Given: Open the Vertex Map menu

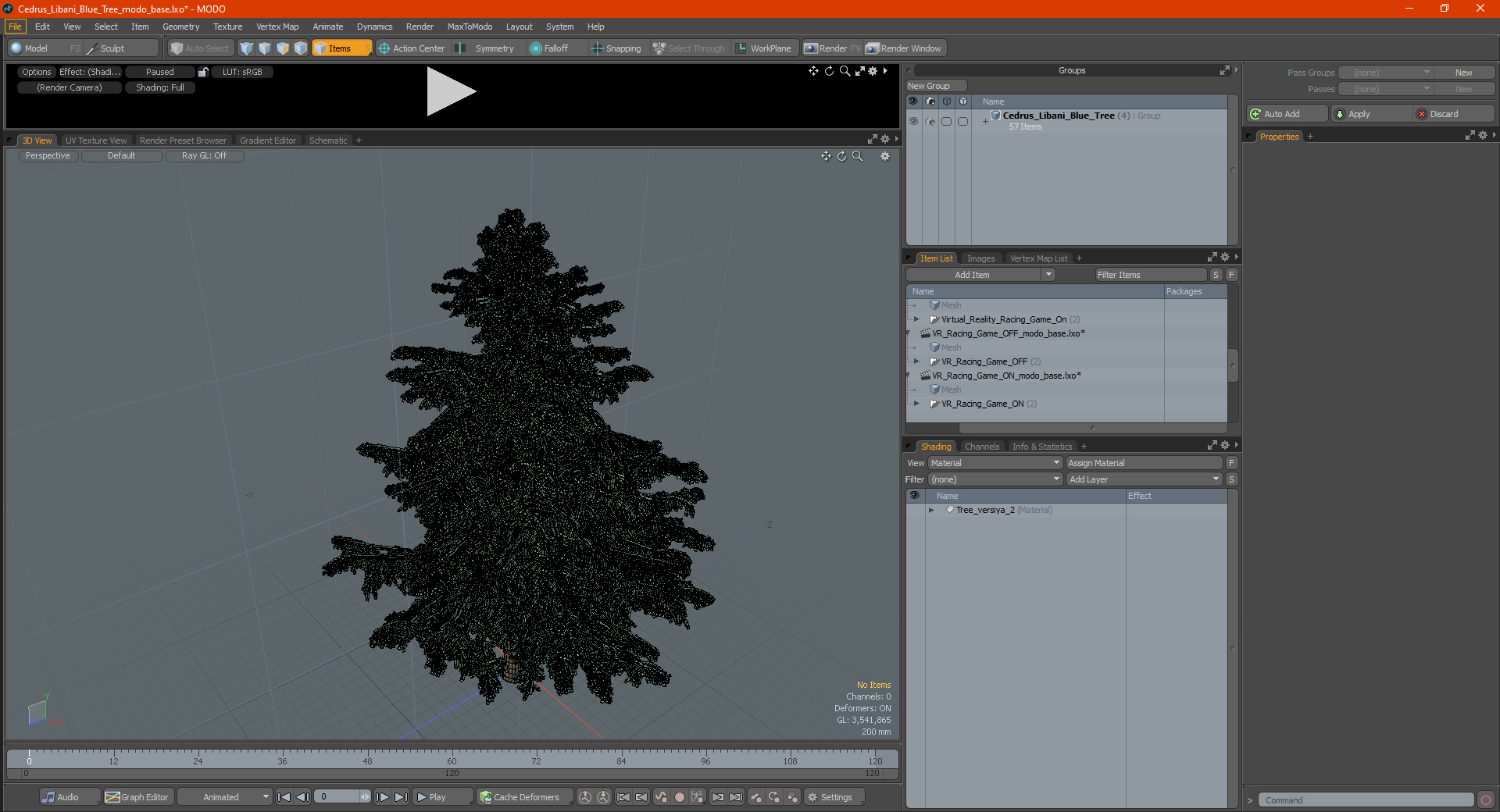Looking at the screenshot, I should click(x=277, y=27).
